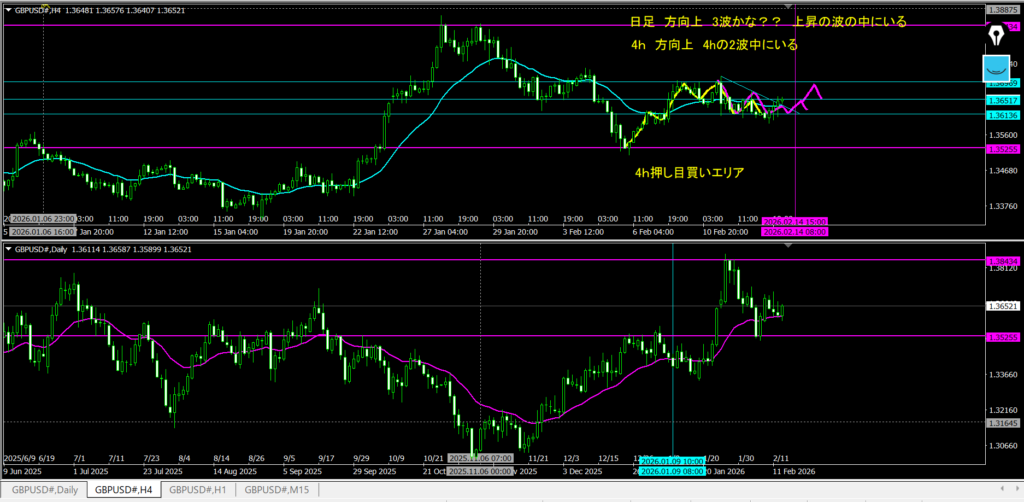Click the white pen nib icon
Viewport: 1024px width, 502px height.
point(995,34)
